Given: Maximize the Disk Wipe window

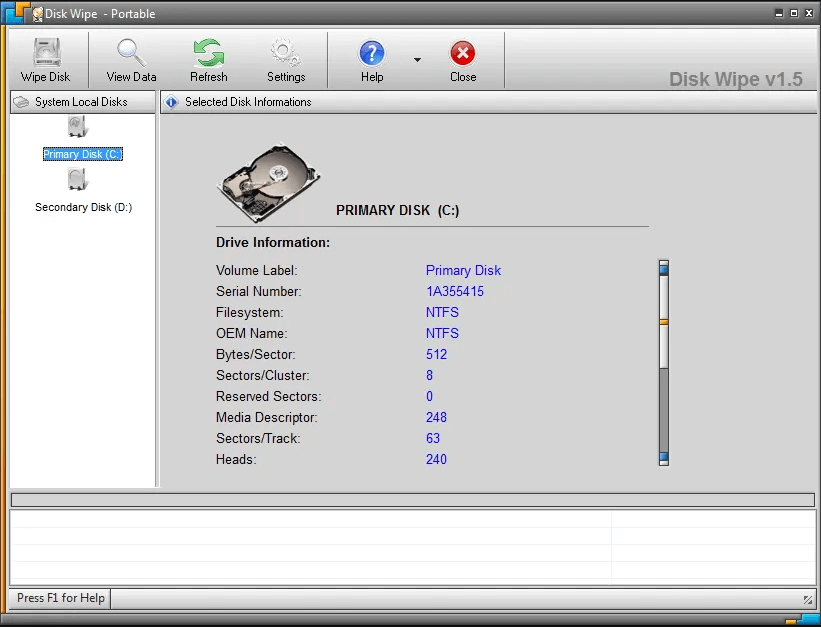Looking at the screenshot, I should [794, 14].
